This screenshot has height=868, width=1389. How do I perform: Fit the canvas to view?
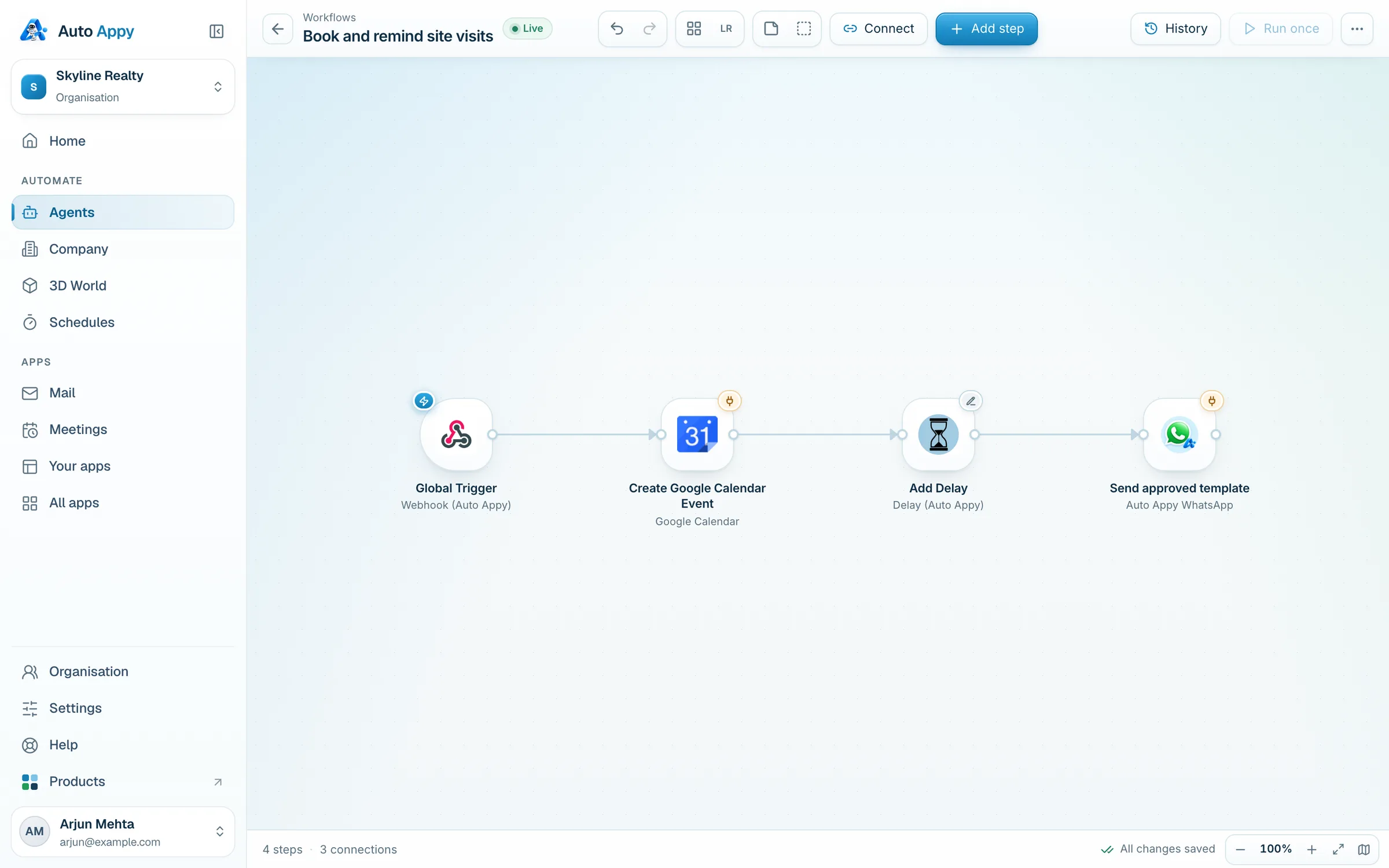tap(1338, 849)
